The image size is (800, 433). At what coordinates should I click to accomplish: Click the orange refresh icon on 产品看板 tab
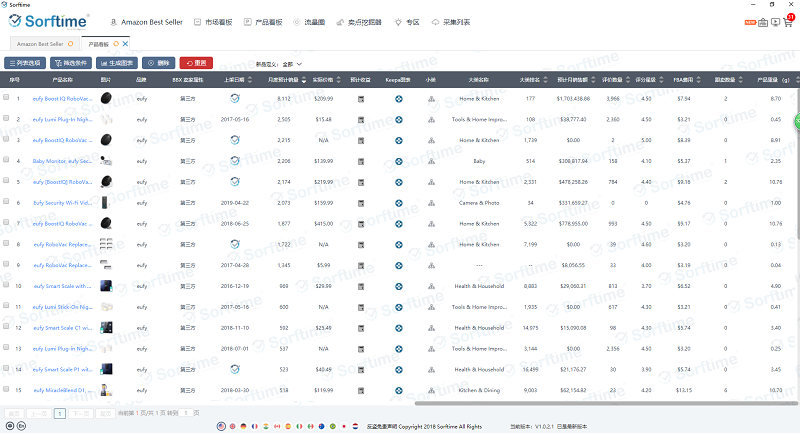[116, 44]
